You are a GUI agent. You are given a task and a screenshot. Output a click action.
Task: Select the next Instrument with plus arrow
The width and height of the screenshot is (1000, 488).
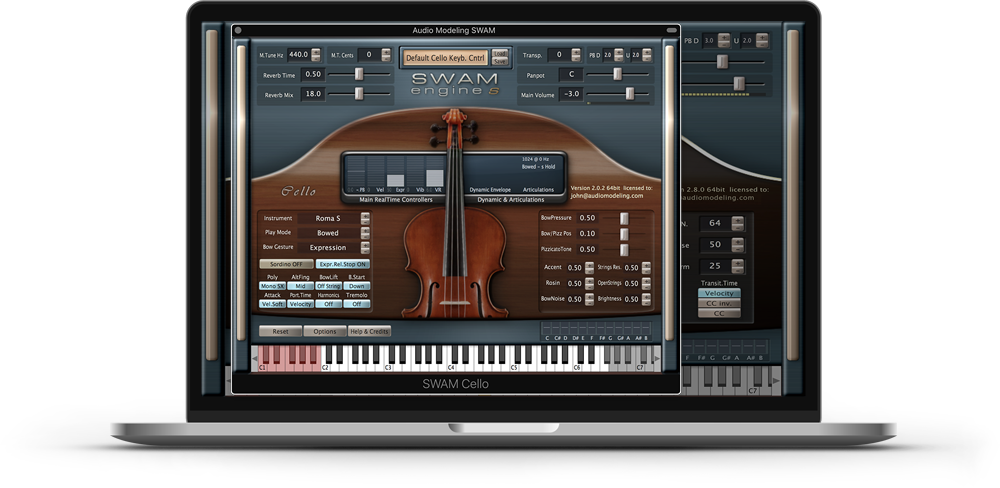(365, 215)
